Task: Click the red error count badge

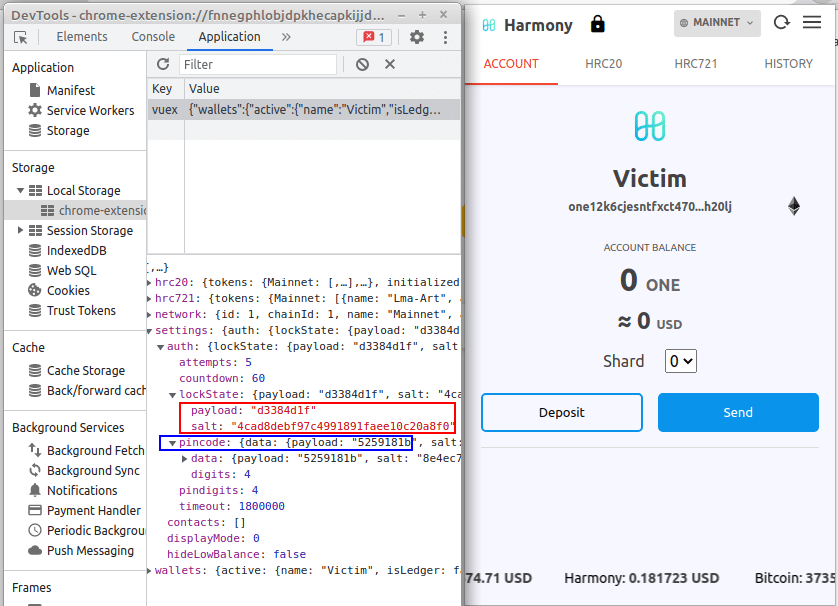Action: (374, 37)
